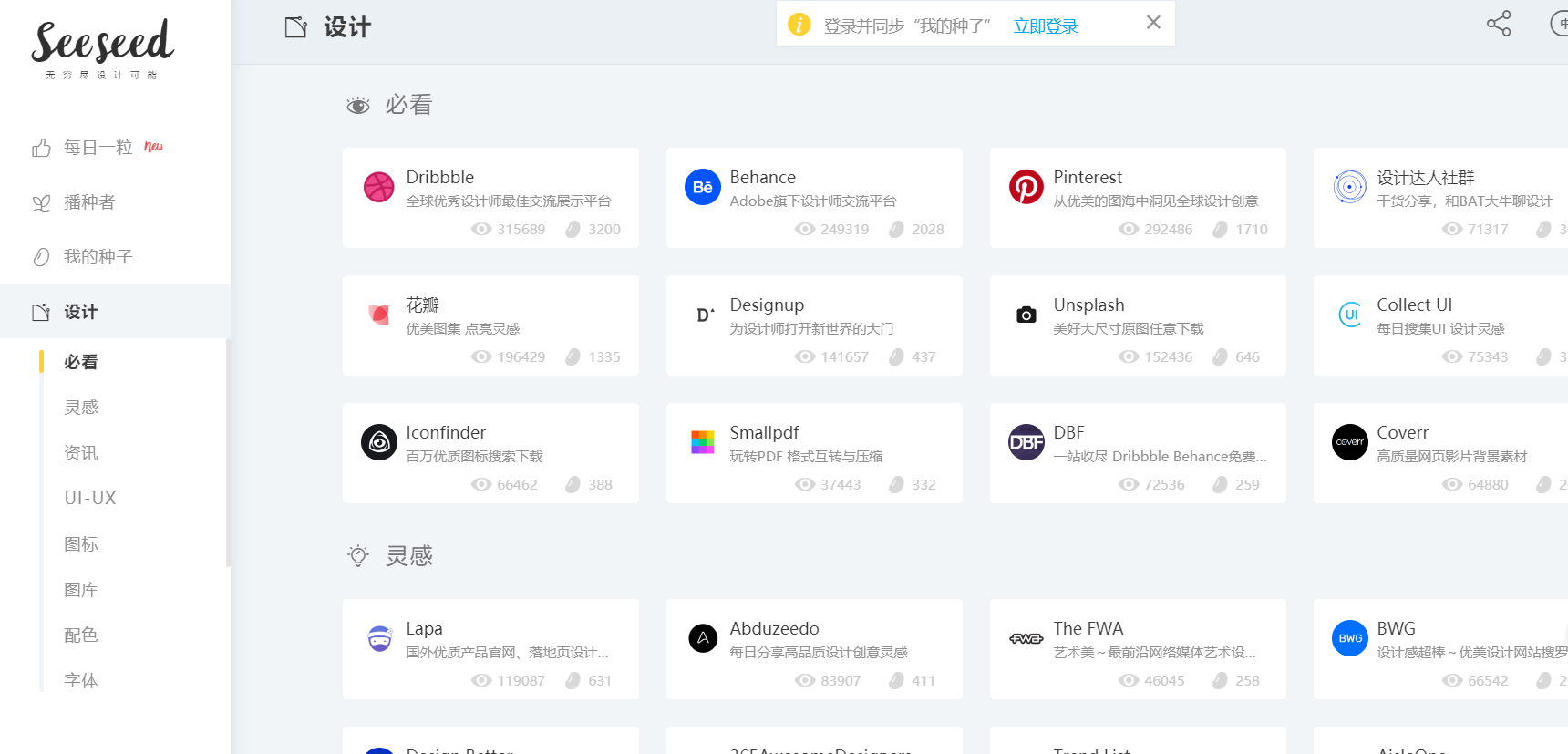Screen dimensions: 1568x754
Task: Click the view count 249319 on Behance
Action: click(x=845, y=230)
